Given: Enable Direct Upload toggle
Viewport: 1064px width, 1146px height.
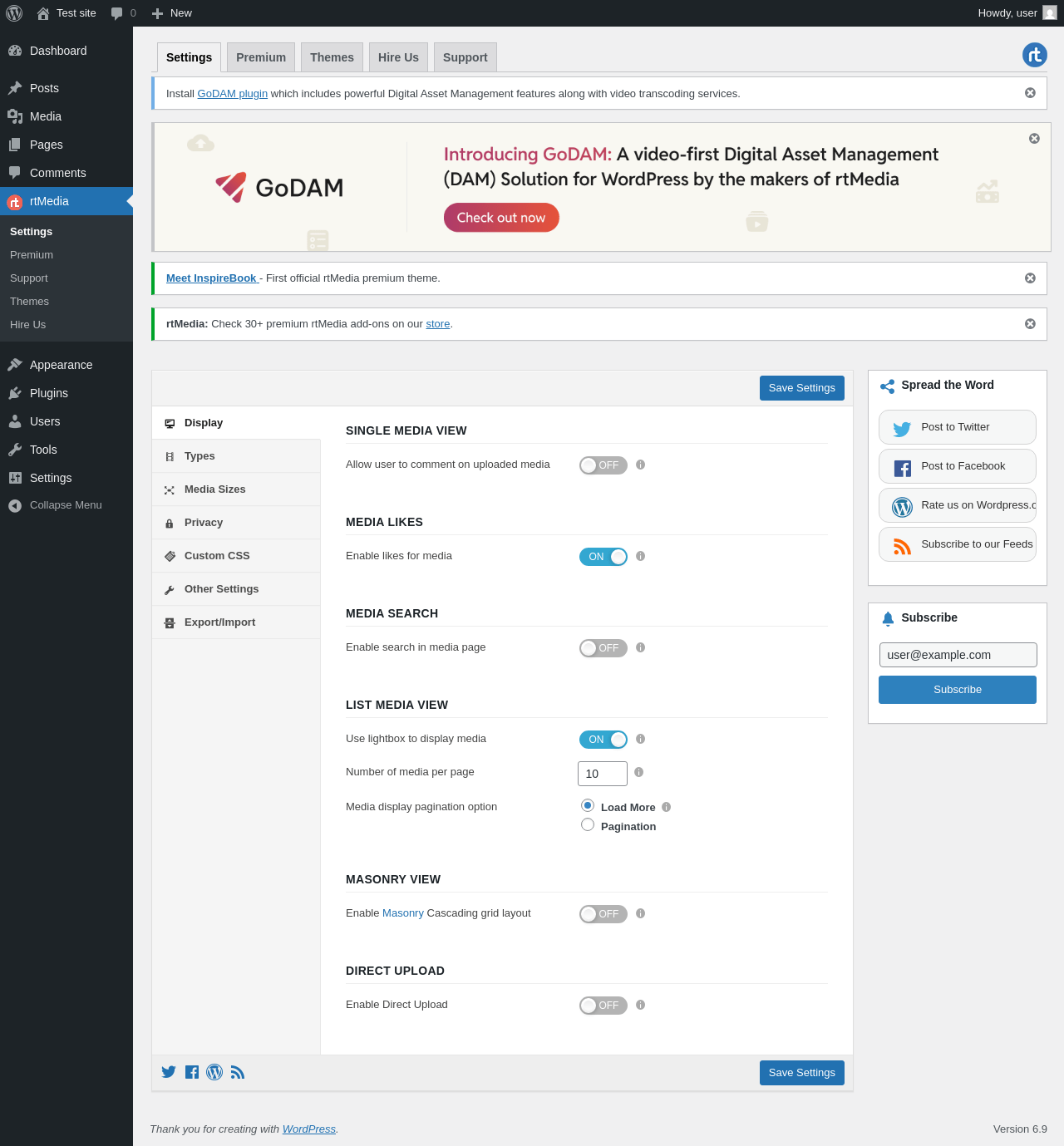Looking at the screenshot, I should 603,1006.
